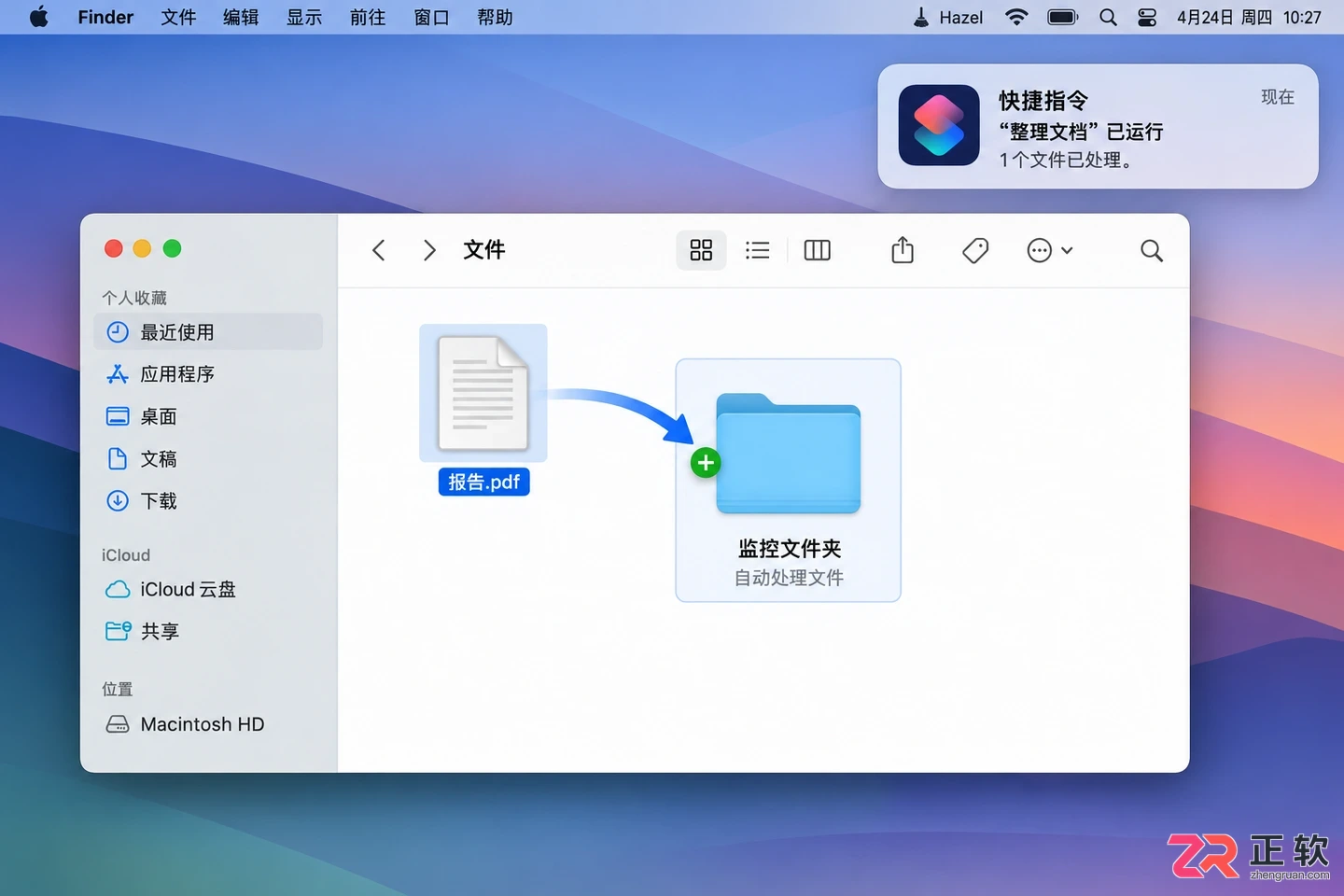Select the 报告.pdf document icon
The image size is (1344, 896).
click(x=483, y=393)
